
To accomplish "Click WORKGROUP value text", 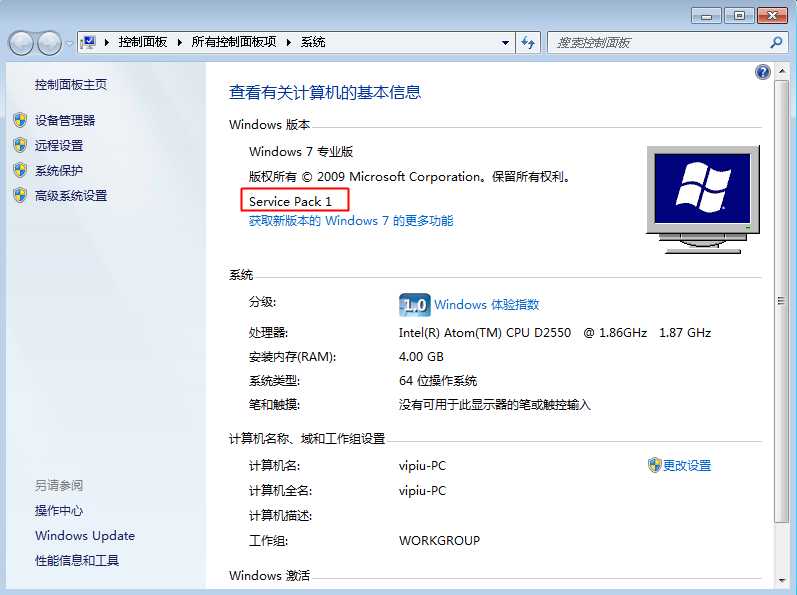I will [x=440, y=541].
